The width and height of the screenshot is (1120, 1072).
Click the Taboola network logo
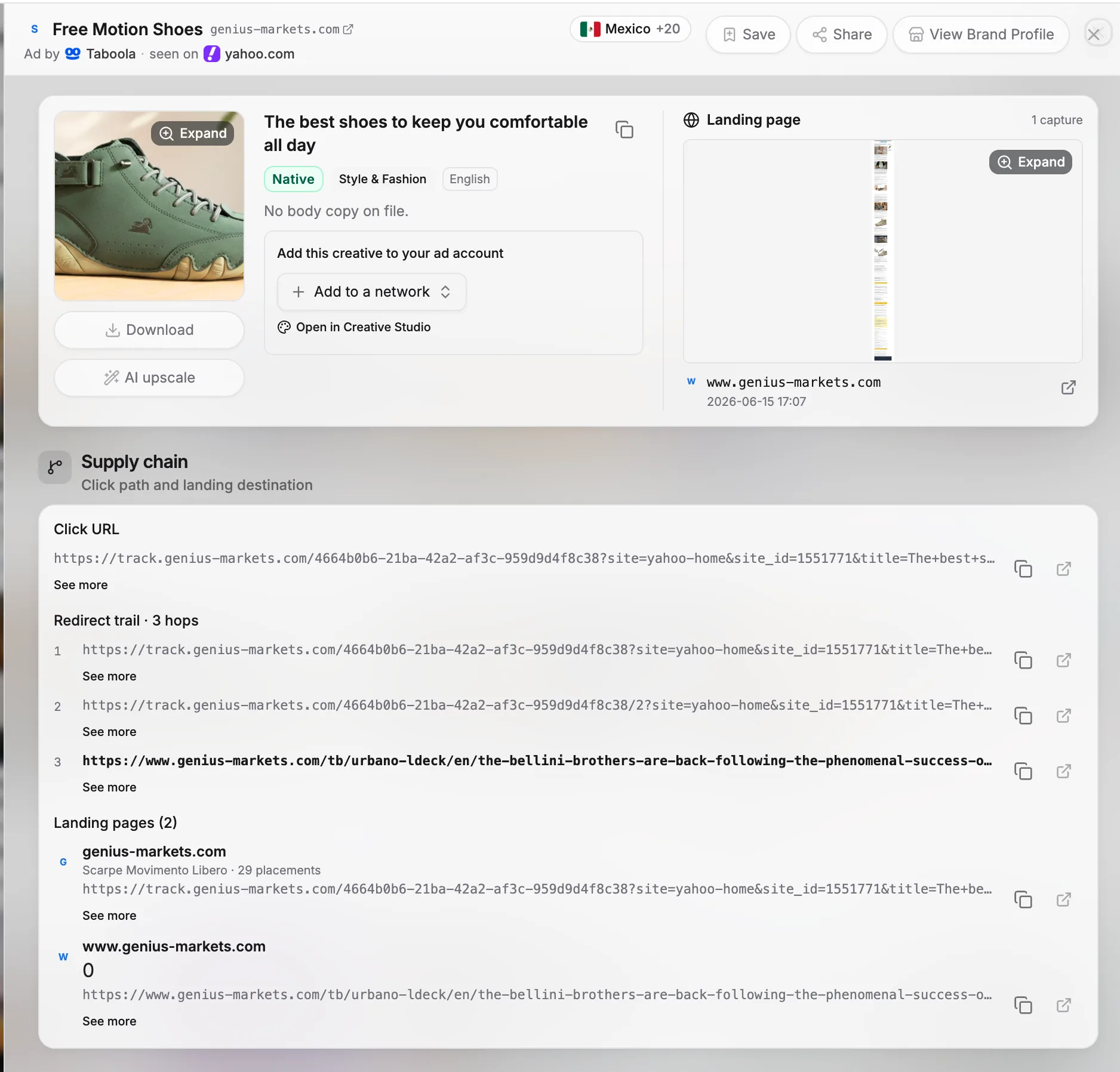click(x=72, y=54)
